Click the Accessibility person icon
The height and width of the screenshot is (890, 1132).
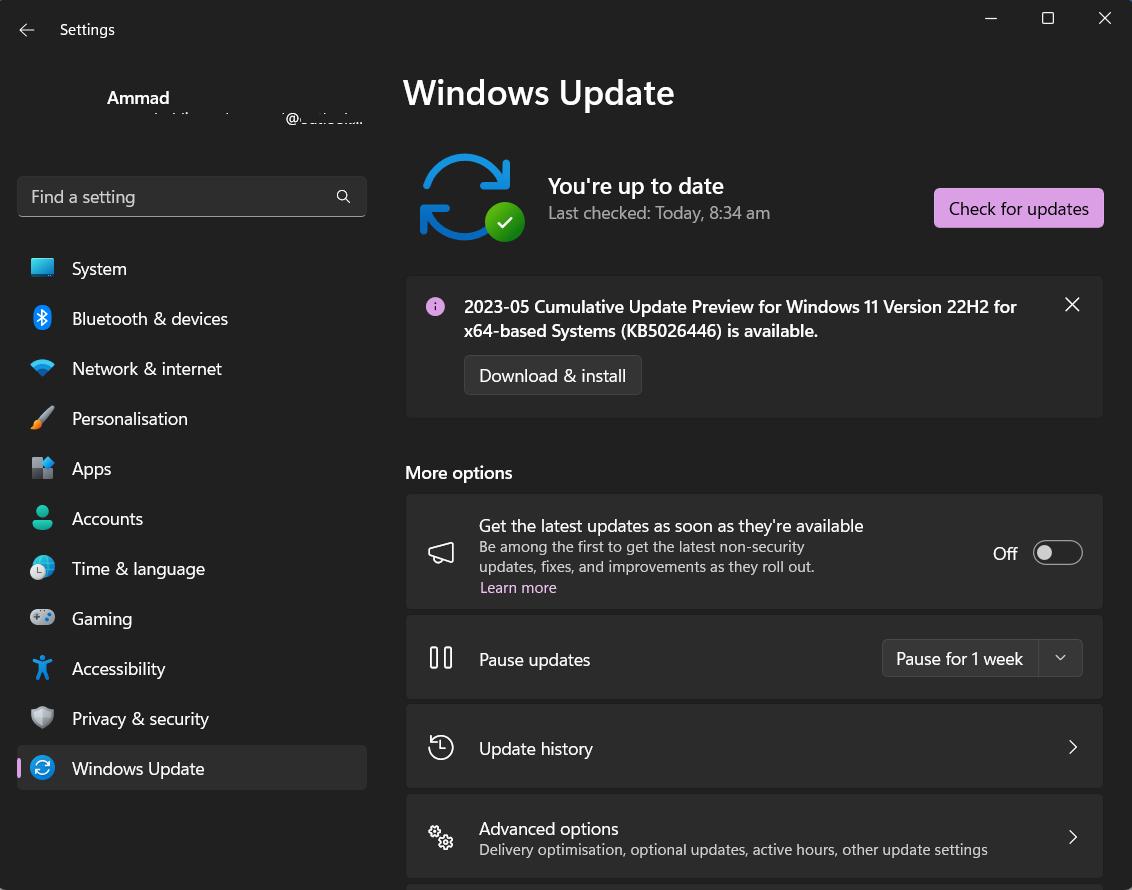point(42,668)
